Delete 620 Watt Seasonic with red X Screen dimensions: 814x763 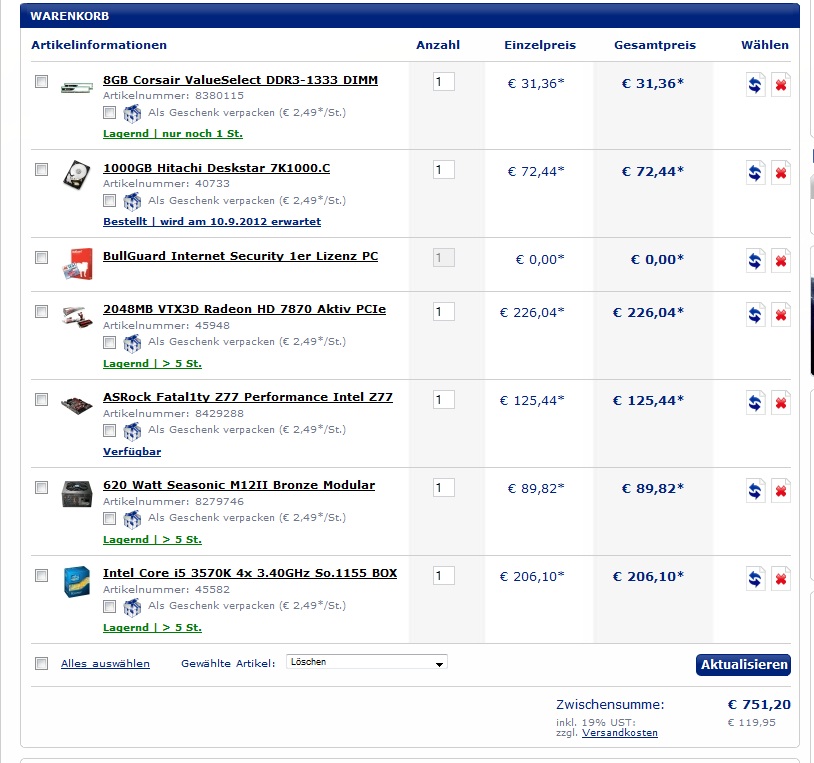point(781,490)
